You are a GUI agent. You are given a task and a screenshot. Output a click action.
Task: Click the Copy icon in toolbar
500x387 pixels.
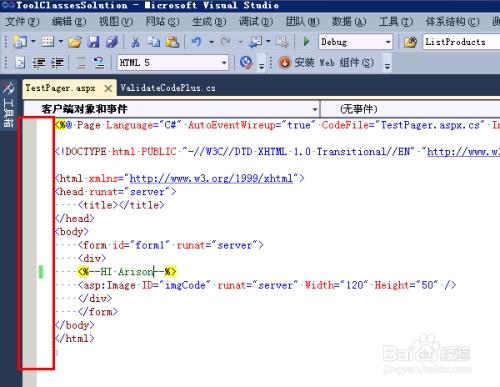point(153,42)
